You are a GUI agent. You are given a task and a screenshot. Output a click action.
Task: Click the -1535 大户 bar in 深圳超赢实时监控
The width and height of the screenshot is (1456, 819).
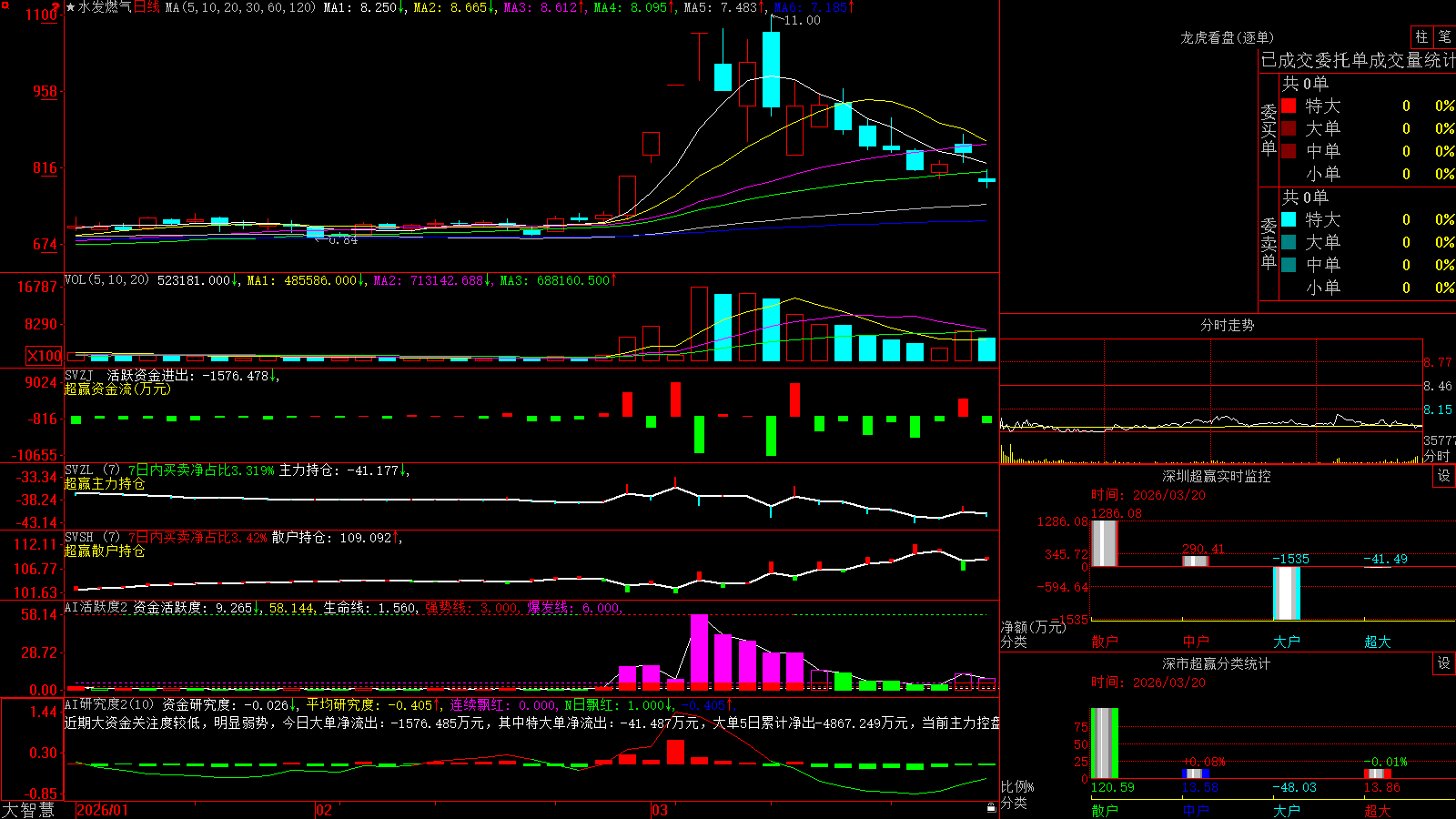1287,593
